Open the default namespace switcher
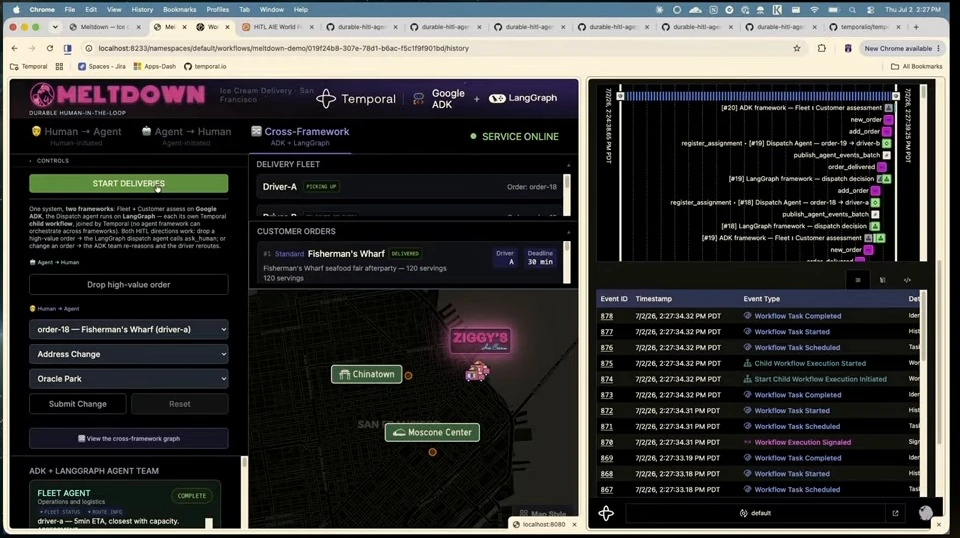 tap(755, 513)
